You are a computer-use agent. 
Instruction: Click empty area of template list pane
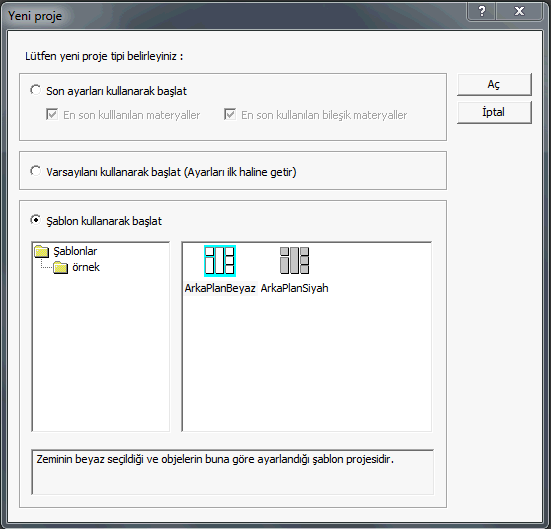pos(306,362)
